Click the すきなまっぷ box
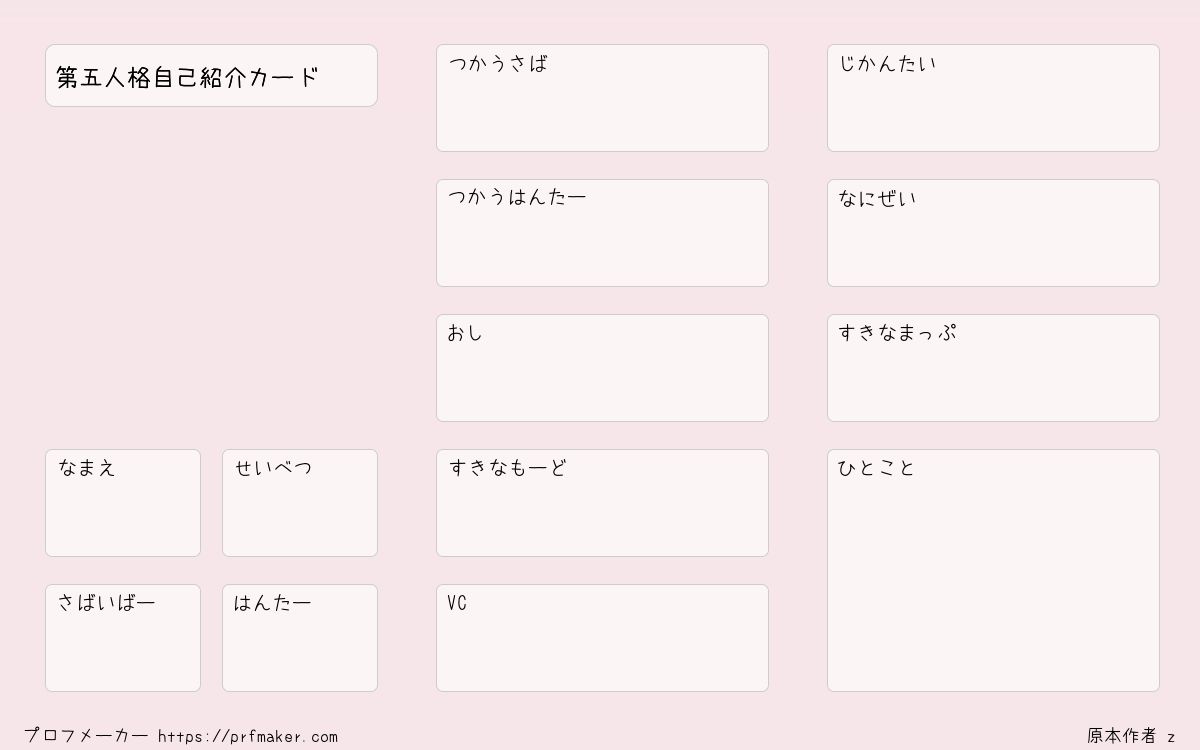The image size is (1200, 750). [x=993, y=368]
